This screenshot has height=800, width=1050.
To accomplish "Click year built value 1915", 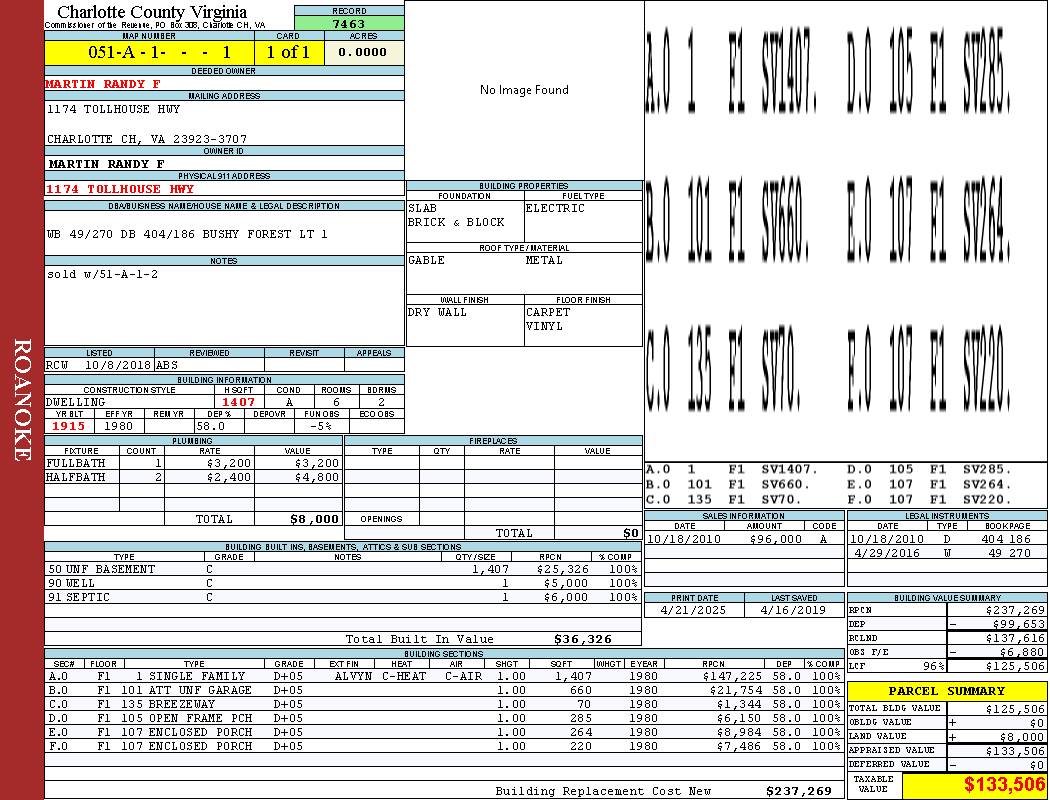I will [68, 426].
